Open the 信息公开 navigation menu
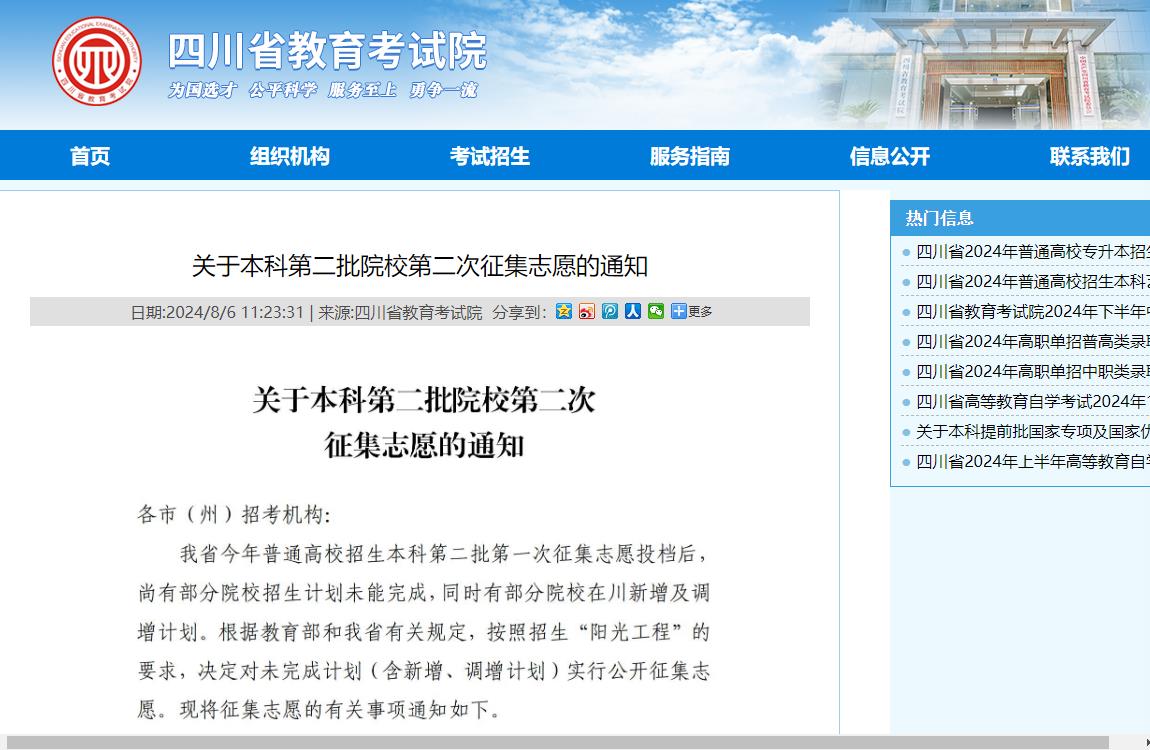The height and width of the screenshot is (750, 1150). coord(889,156)
